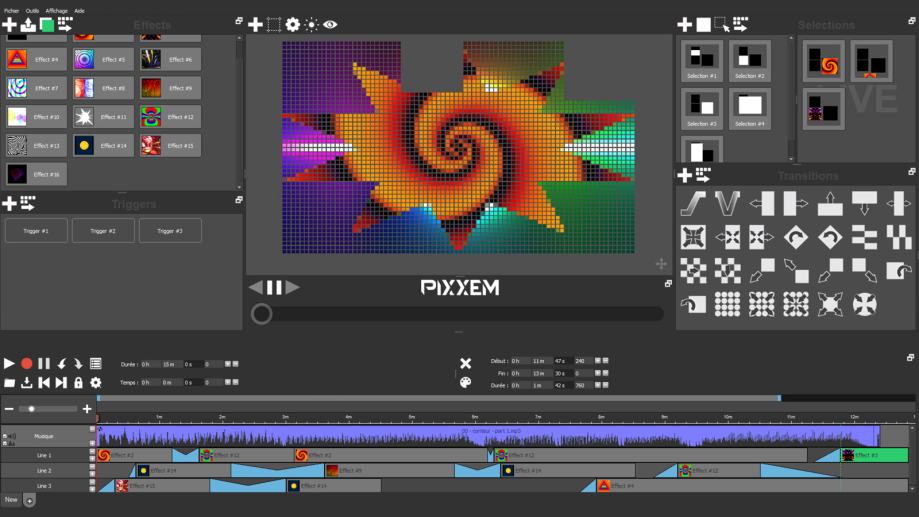Viewport: 919px width, 517px height.
Task: Click the Trigger #2 button
Action: click(x=101, y=231)
